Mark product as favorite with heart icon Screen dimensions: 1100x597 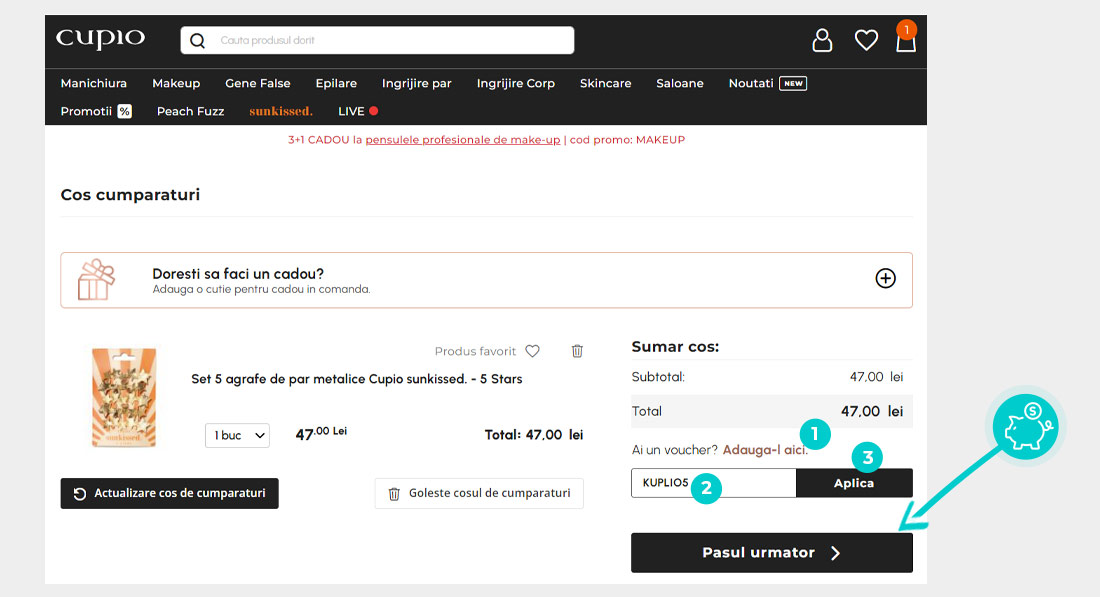(533, 351)
